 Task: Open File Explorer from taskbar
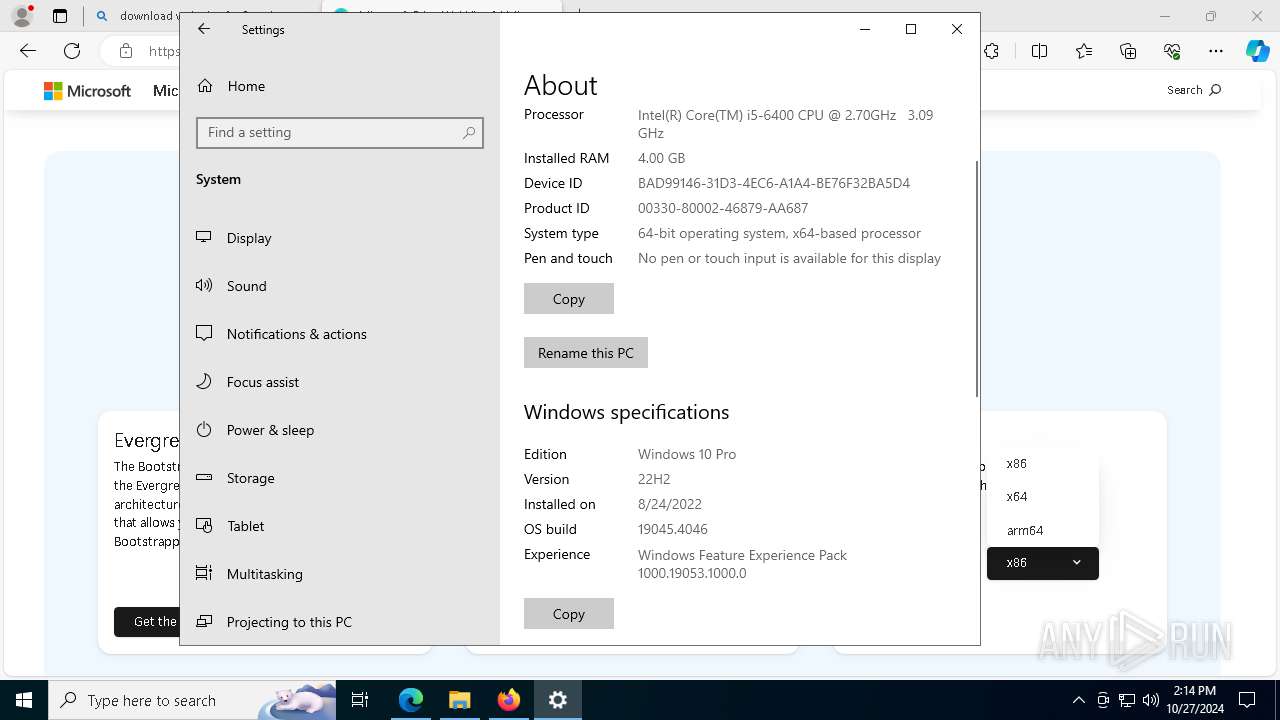(460, 700)
